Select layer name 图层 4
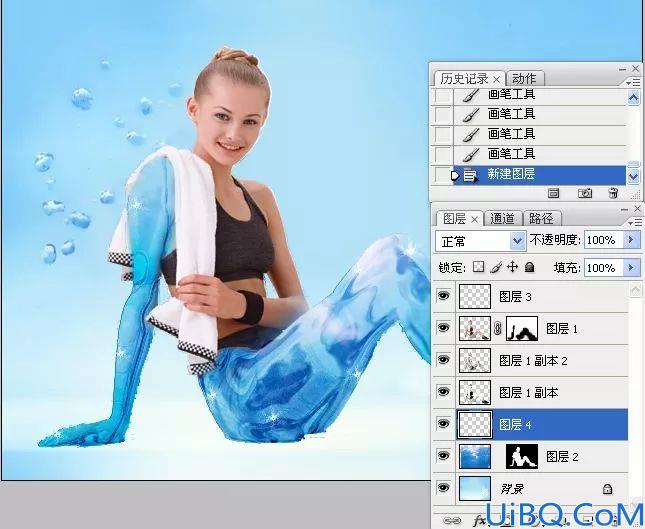 [x=515, y=425]
